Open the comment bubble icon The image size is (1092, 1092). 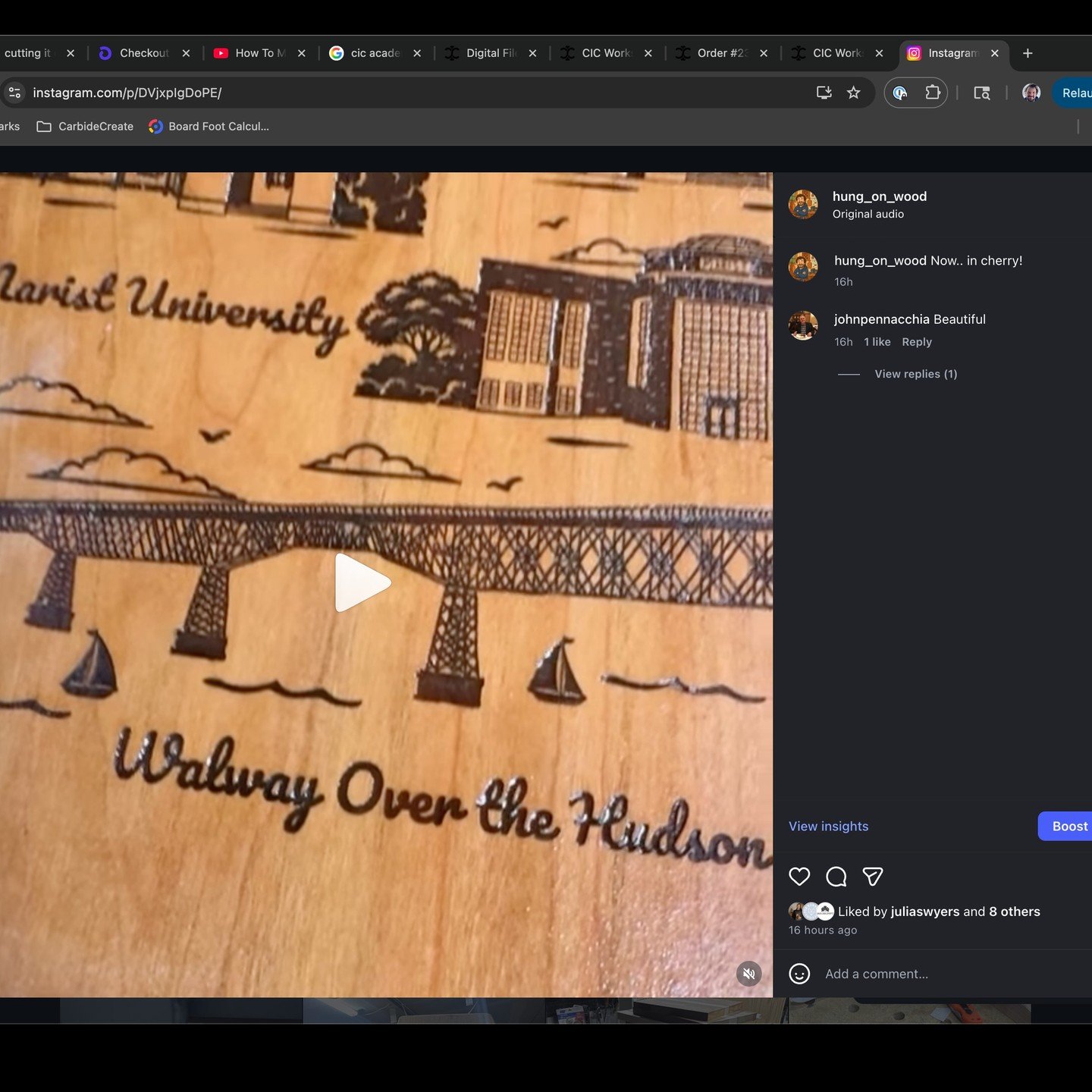pos(836,877)
